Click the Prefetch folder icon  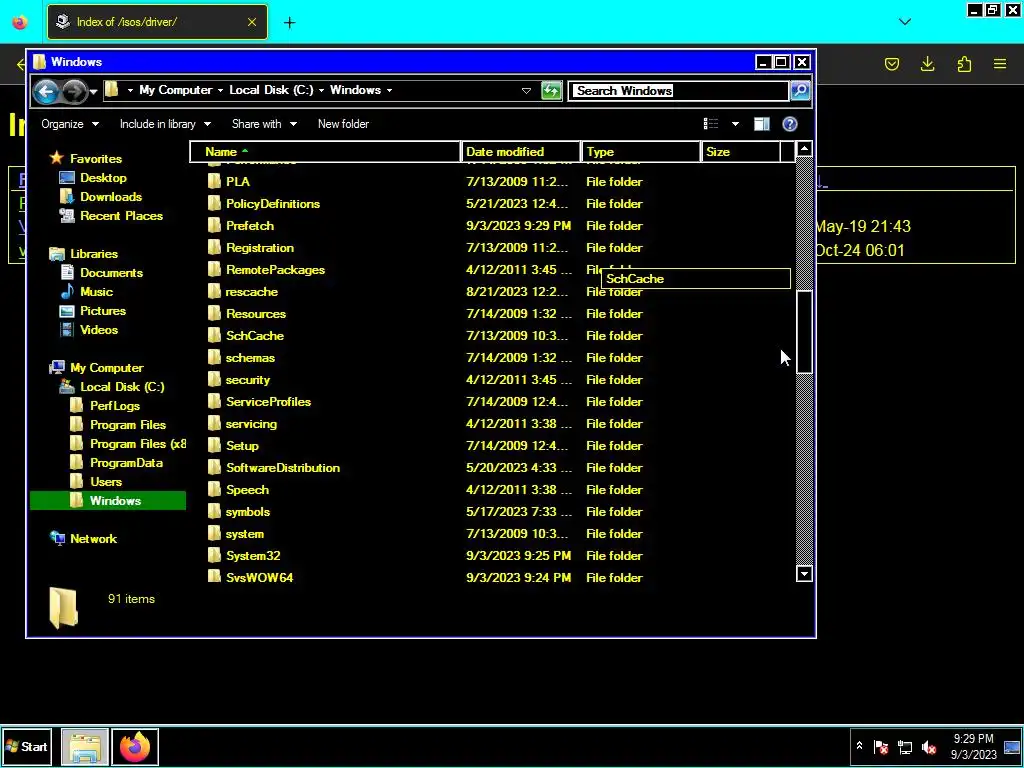pos(214,226)
